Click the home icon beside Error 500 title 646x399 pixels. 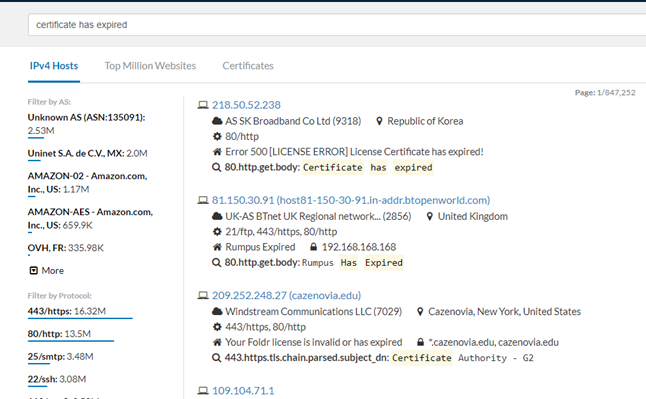pyautogui.click(x=217, y=152)
